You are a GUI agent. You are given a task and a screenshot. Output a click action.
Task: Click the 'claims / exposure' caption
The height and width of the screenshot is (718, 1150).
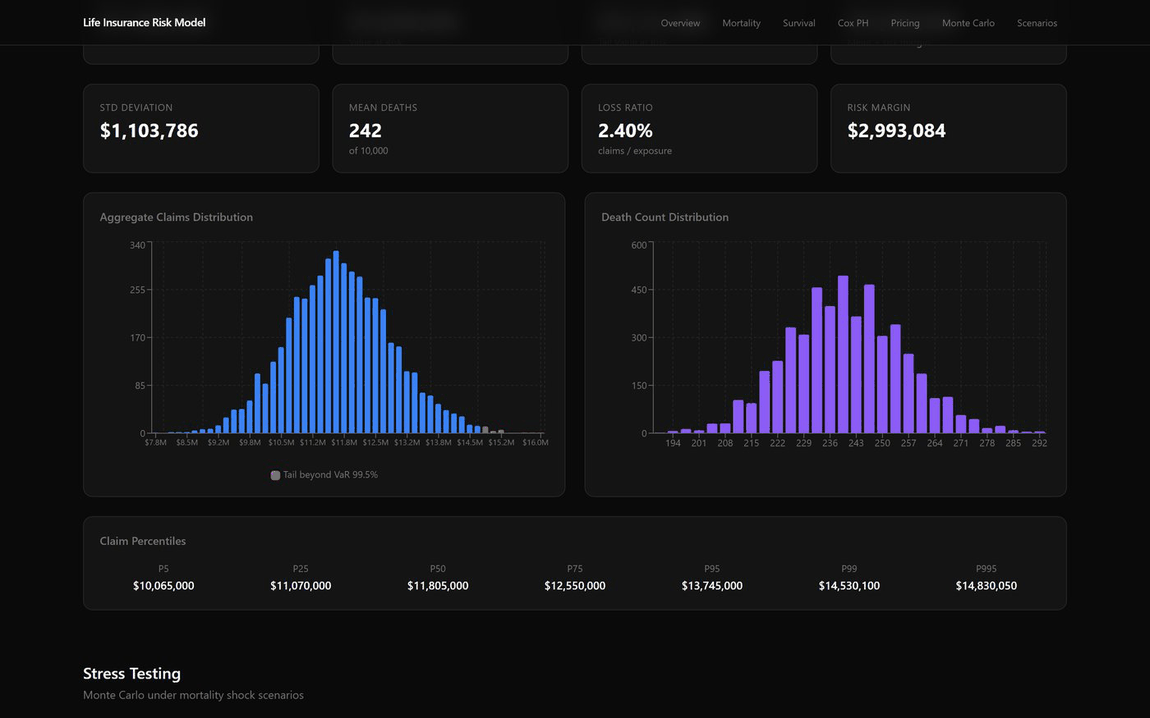coord(634,150)
